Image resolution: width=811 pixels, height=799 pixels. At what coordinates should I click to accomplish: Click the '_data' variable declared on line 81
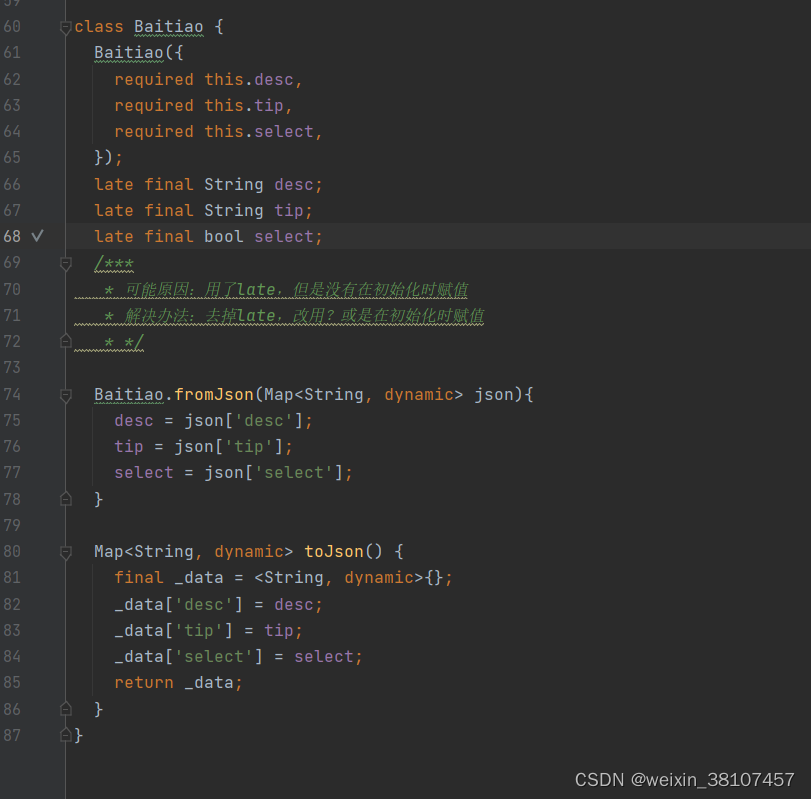click(x=199, y=578)
